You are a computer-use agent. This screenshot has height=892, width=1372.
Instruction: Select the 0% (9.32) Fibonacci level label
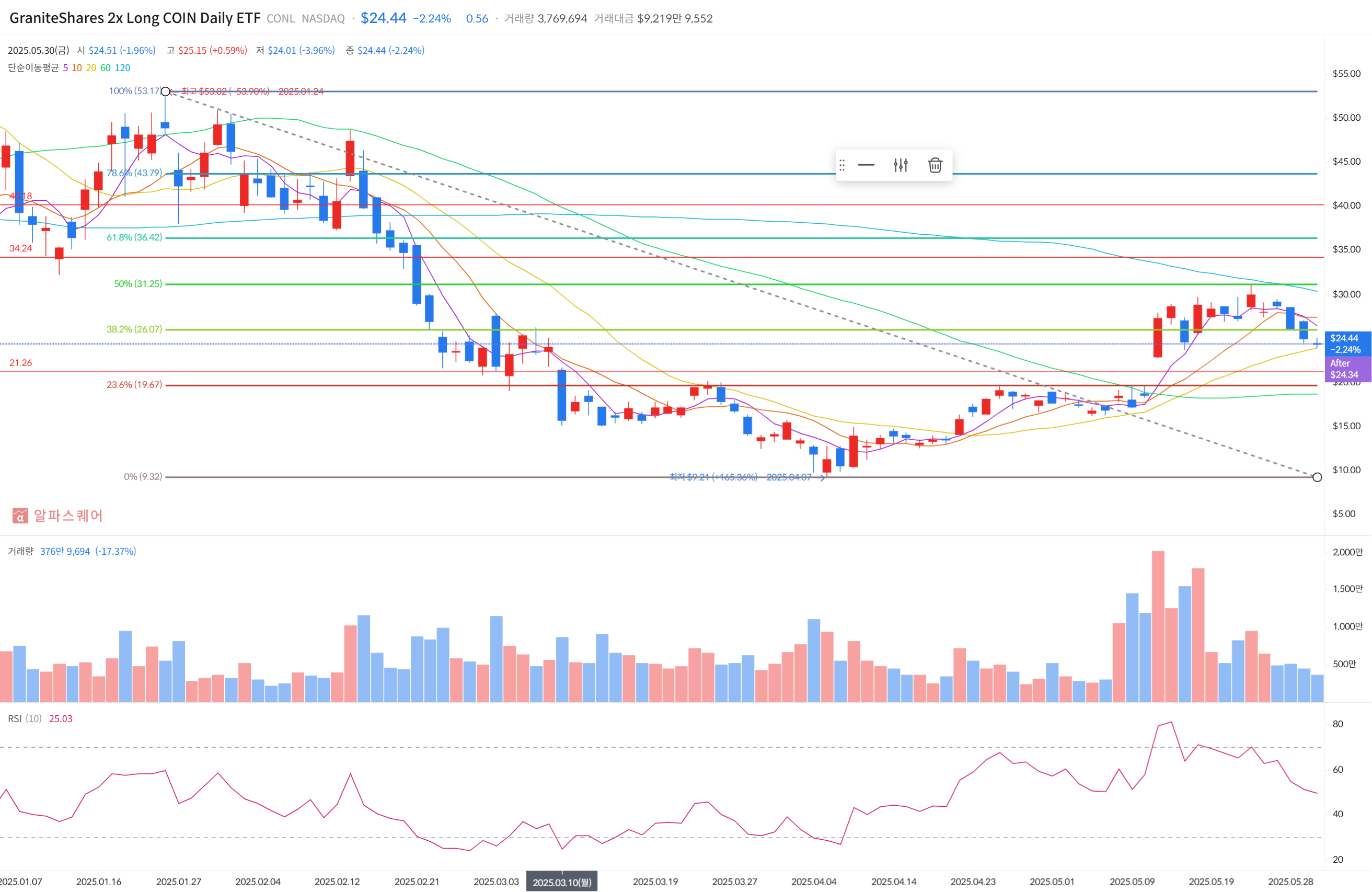pos(143,476)
